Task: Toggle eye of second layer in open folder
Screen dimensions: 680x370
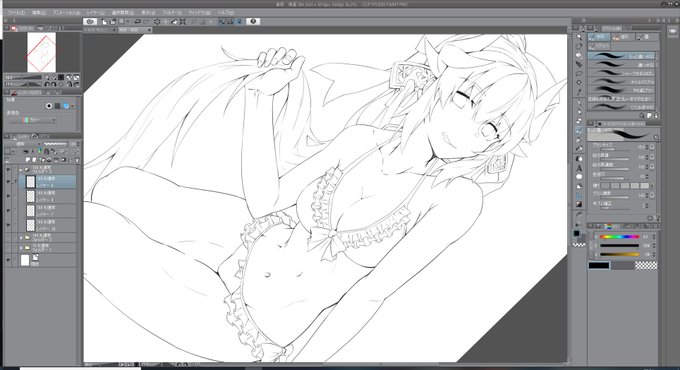Action: tap(8, 196)
